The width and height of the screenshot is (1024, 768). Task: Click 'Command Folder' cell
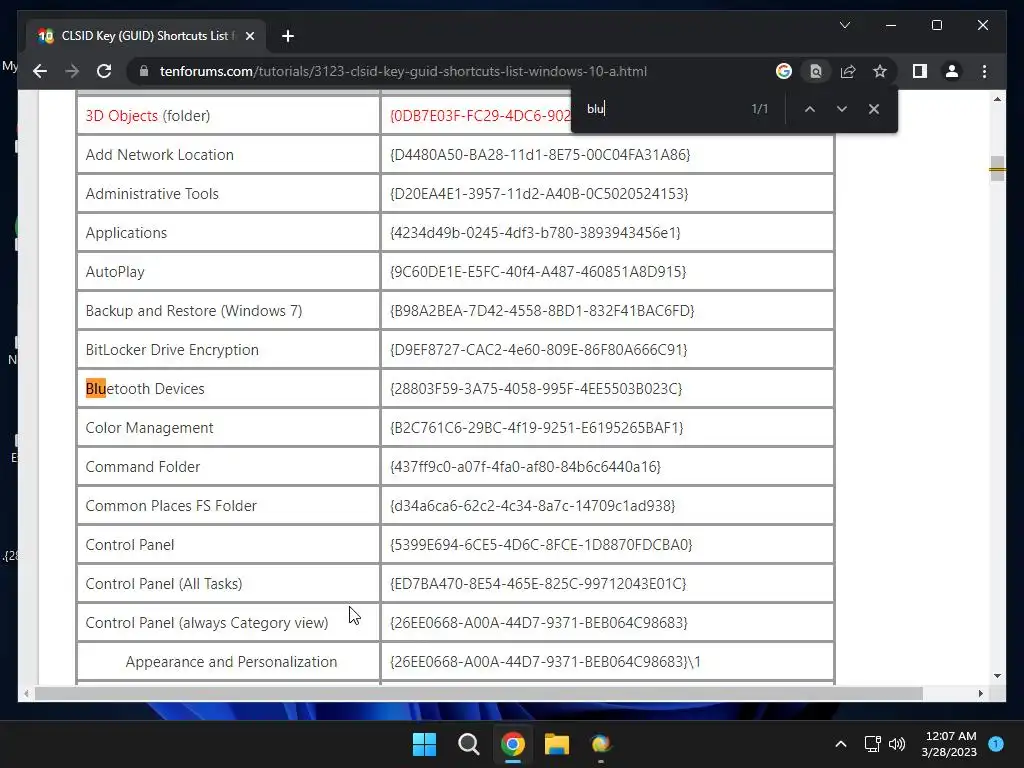tap(228, 466)
